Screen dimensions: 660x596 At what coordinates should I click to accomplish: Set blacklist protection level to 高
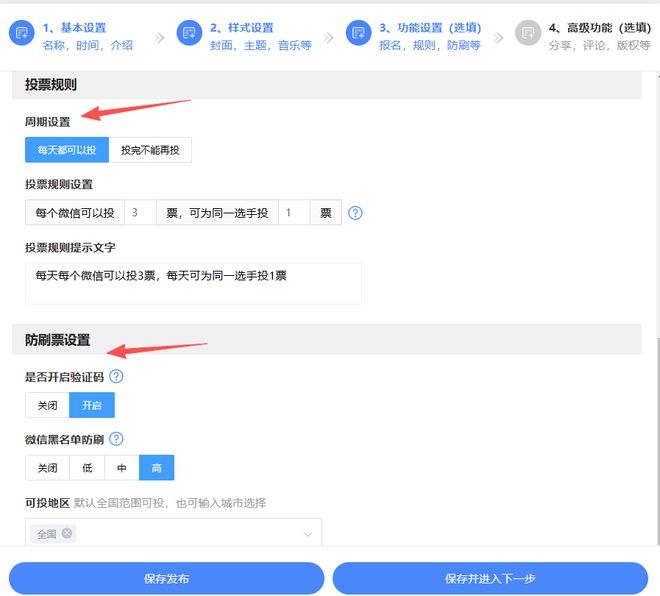click(x=156, y=467)
